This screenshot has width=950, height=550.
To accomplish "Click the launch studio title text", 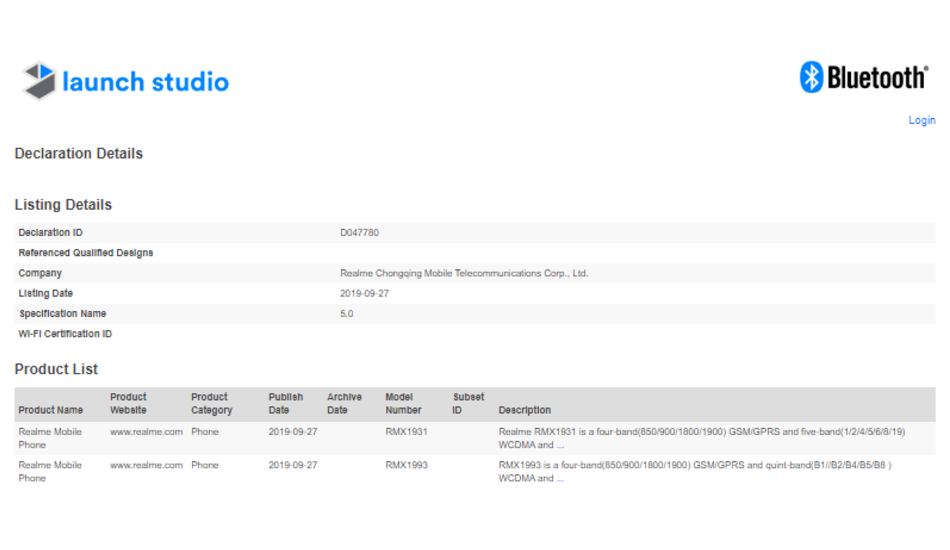I will 145,82.
